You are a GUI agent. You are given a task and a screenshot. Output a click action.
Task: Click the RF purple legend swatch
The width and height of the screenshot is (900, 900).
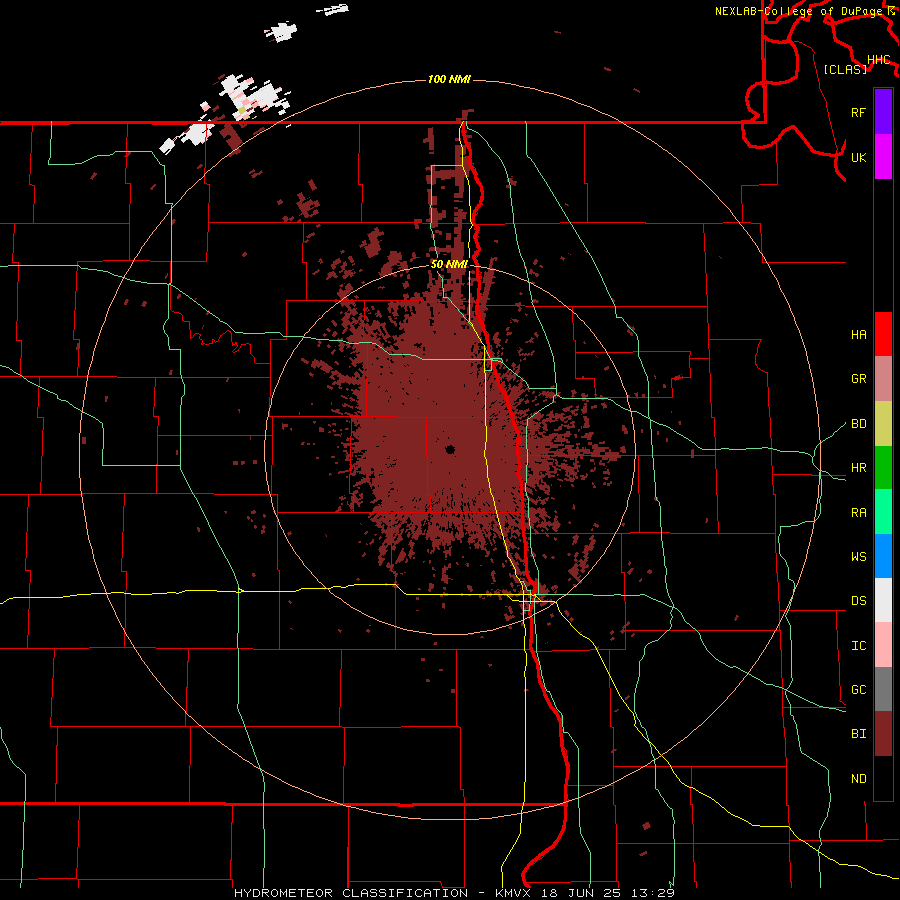pos(883,112)
